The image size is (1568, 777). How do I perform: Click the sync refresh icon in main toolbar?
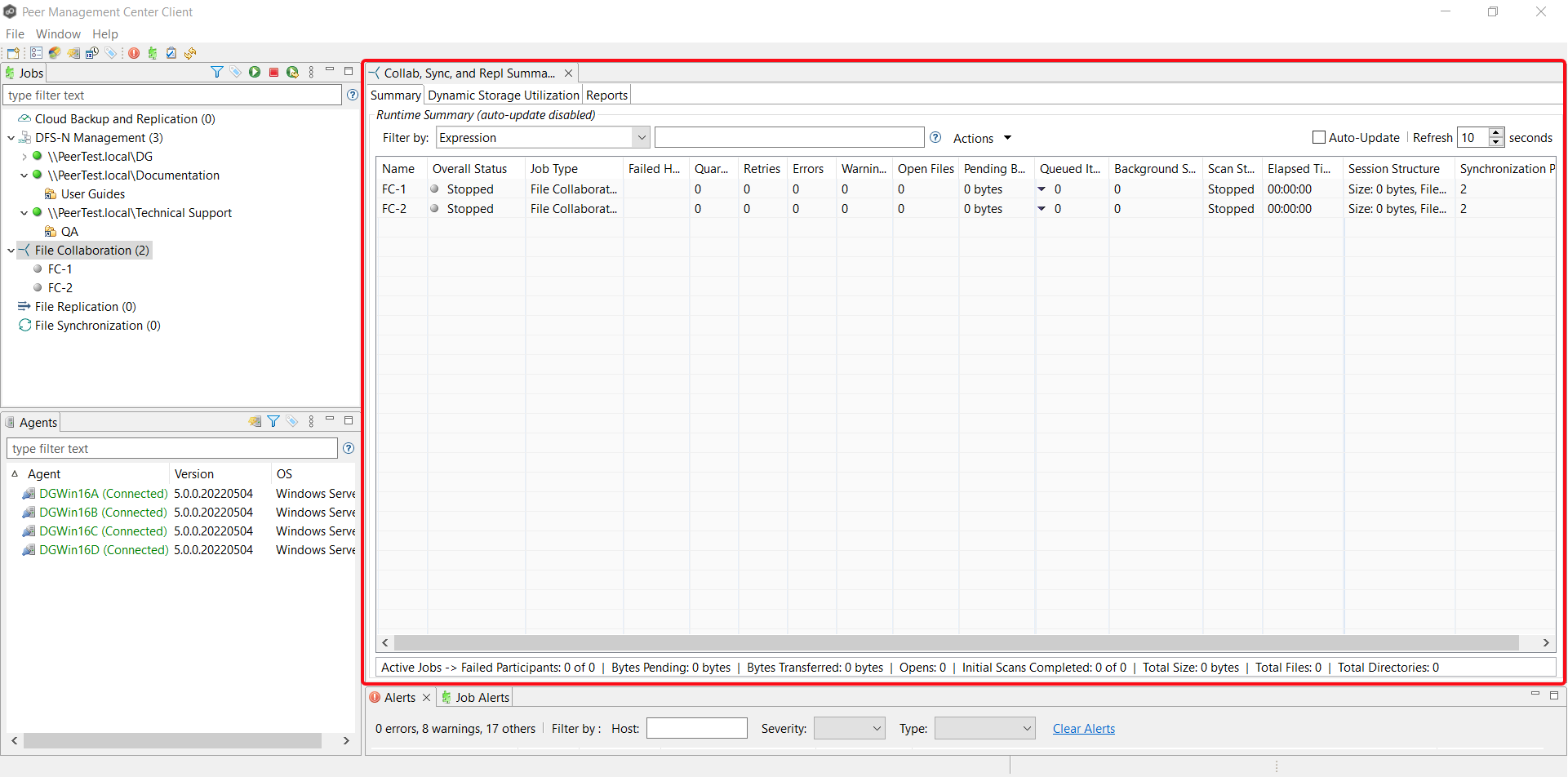[190, 53]
